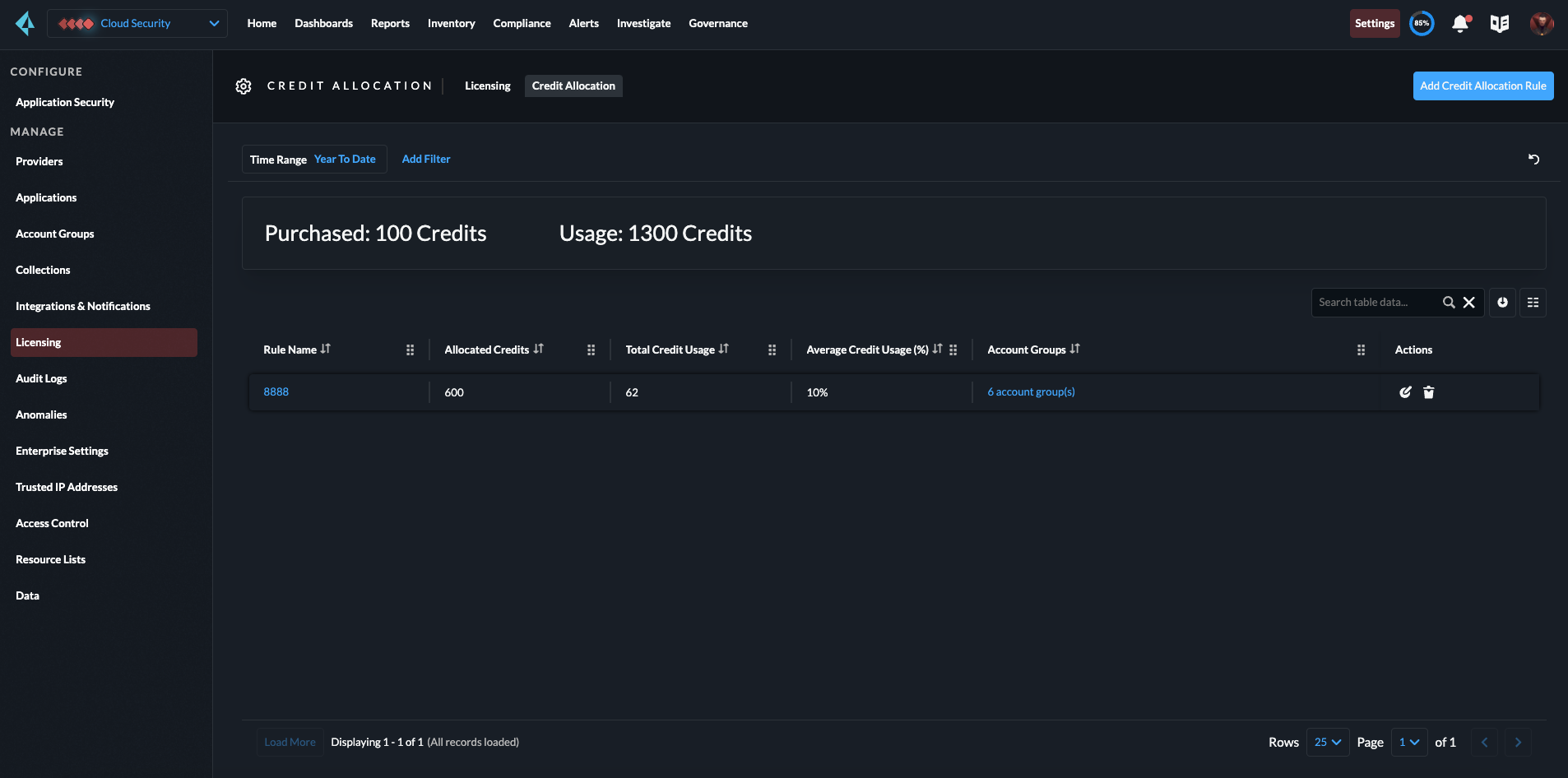The height and width of the screenshot is (778, 1568).
Task: Open the 6 account group(s) link
Action: point(1031,391)
